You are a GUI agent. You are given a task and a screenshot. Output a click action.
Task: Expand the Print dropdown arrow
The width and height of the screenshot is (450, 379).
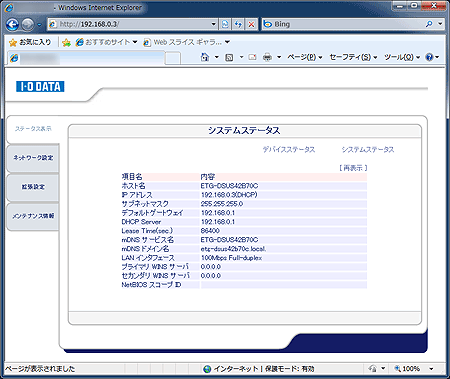point(279,57)
